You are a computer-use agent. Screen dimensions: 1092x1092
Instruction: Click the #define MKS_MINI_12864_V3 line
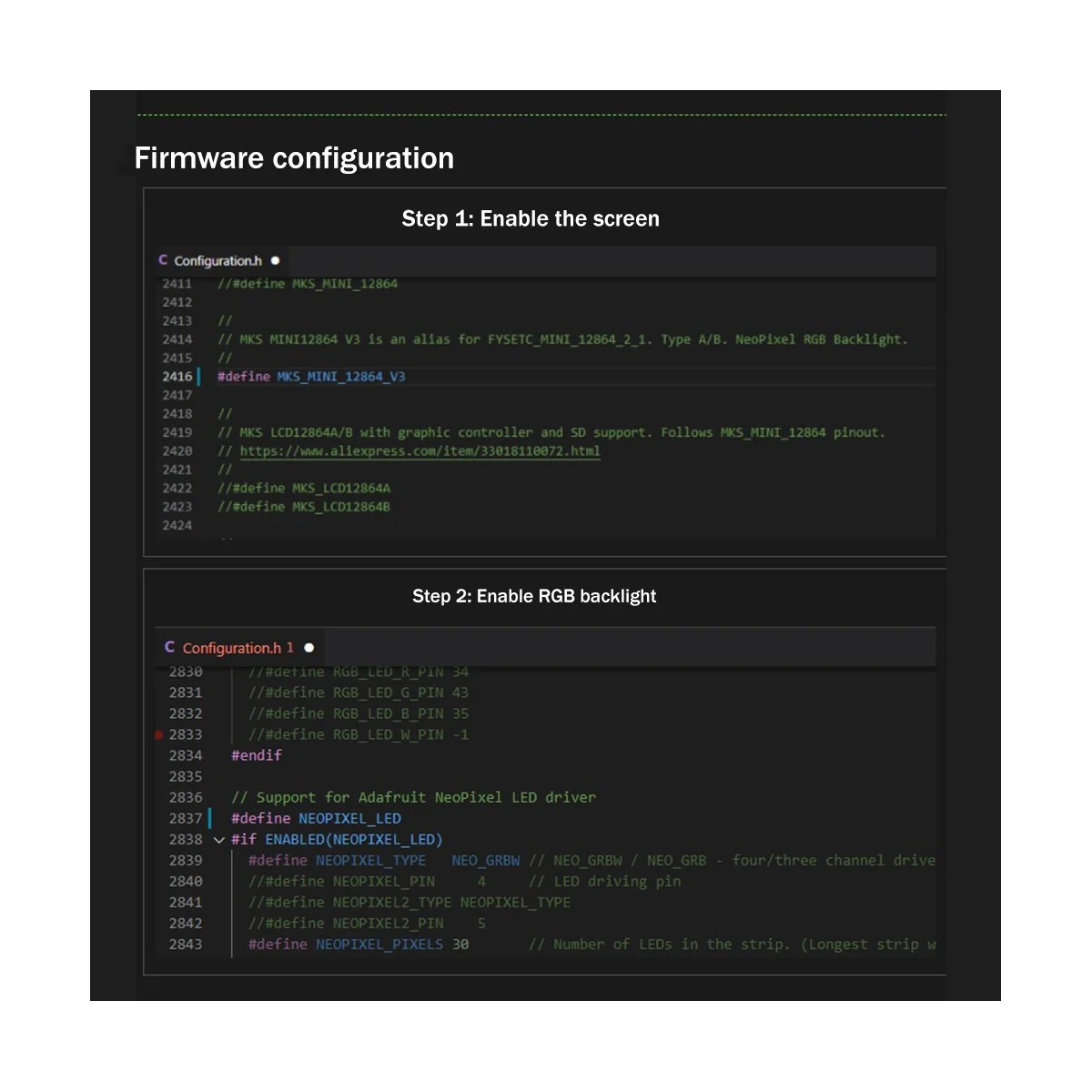tap(311, 377)
